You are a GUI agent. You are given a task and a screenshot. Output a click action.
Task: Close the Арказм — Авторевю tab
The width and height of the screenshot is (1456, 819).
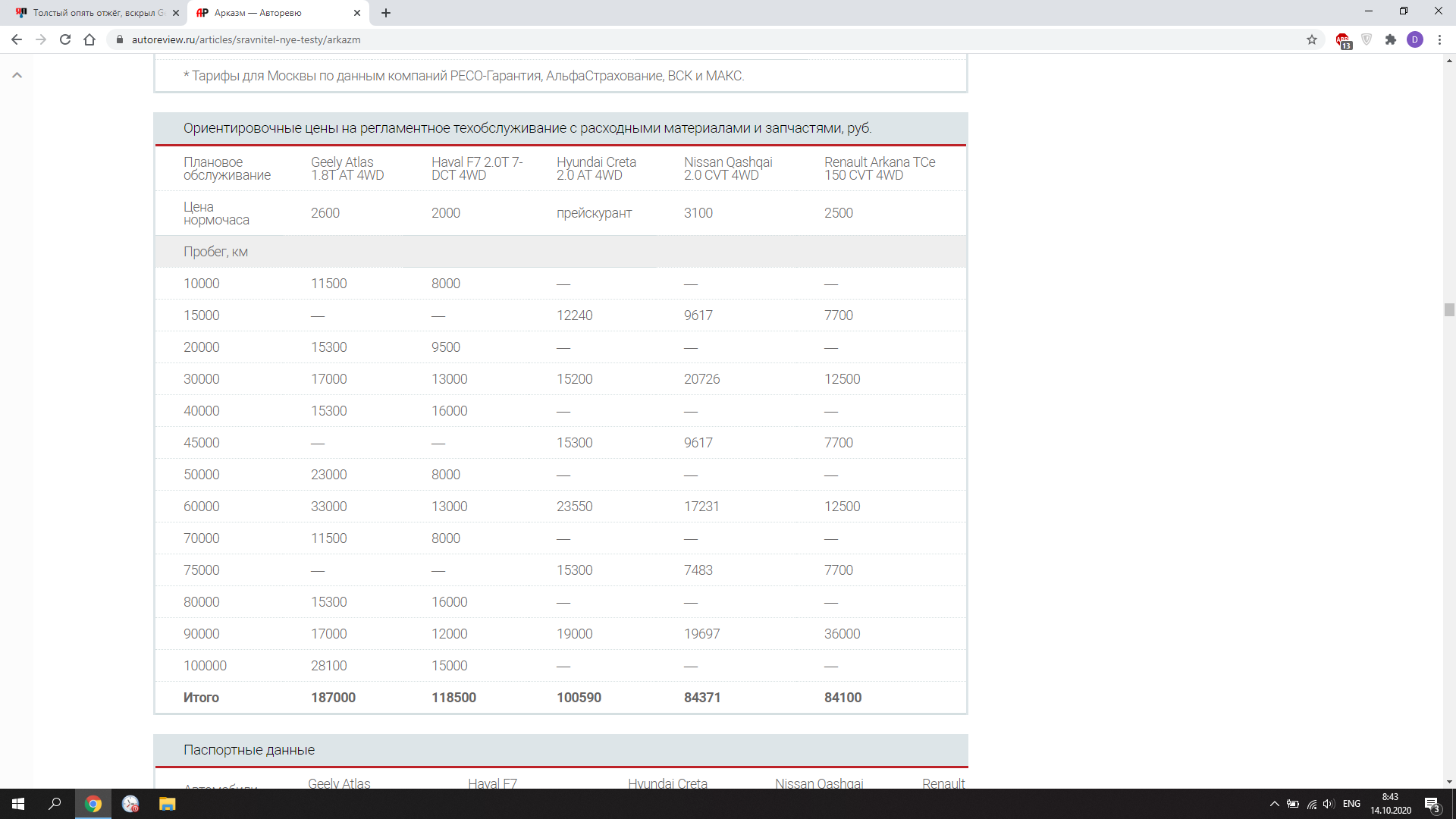(x=357, y=13)
